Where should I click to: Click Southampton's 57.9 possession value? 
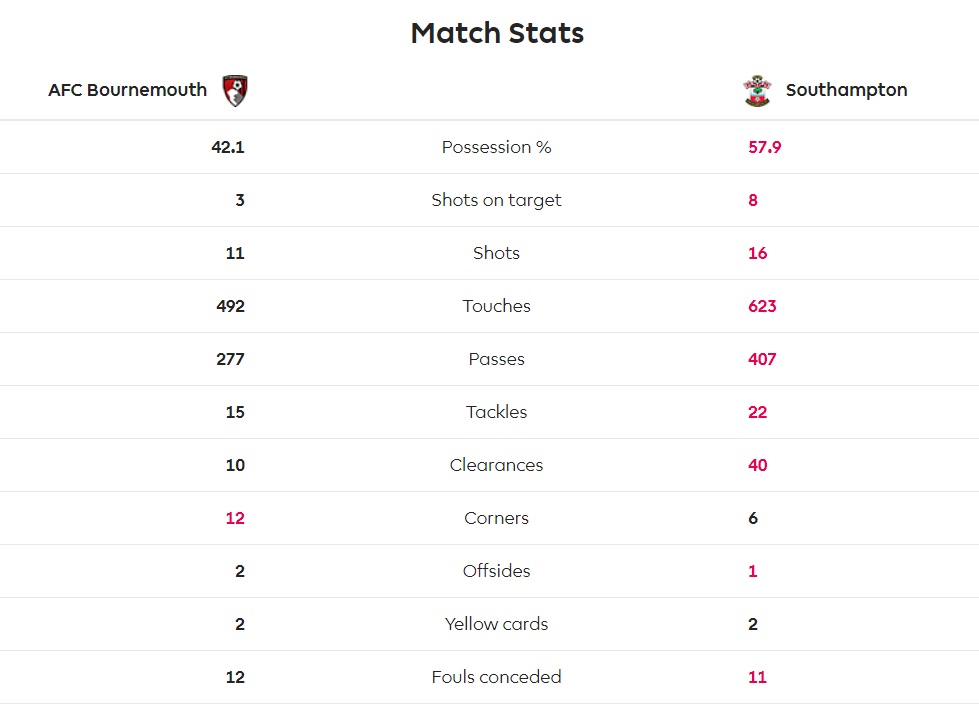pyautogui.click(x=764, y=147)
